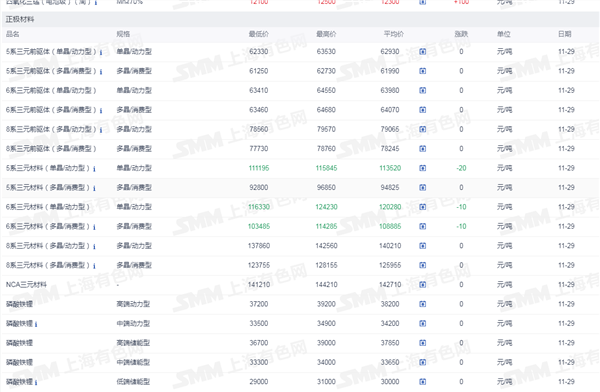This screenshot has width=600, height=392.
Task: Open price chart icon beside average 140210
Action: pyautogui.click(x=422, y=246)
